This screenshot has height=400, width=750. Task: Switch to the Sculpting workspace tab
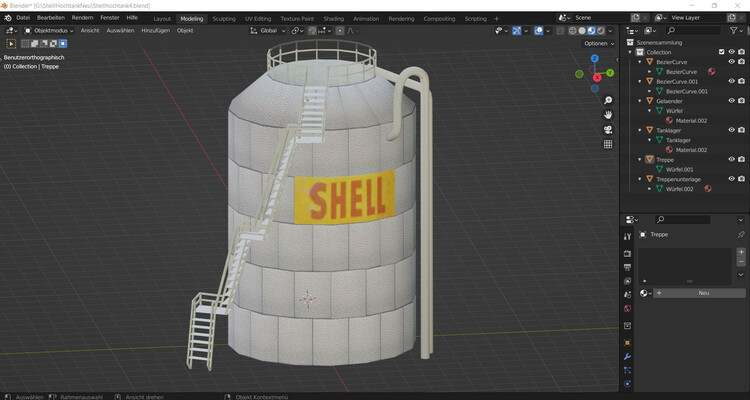(224, 19)
